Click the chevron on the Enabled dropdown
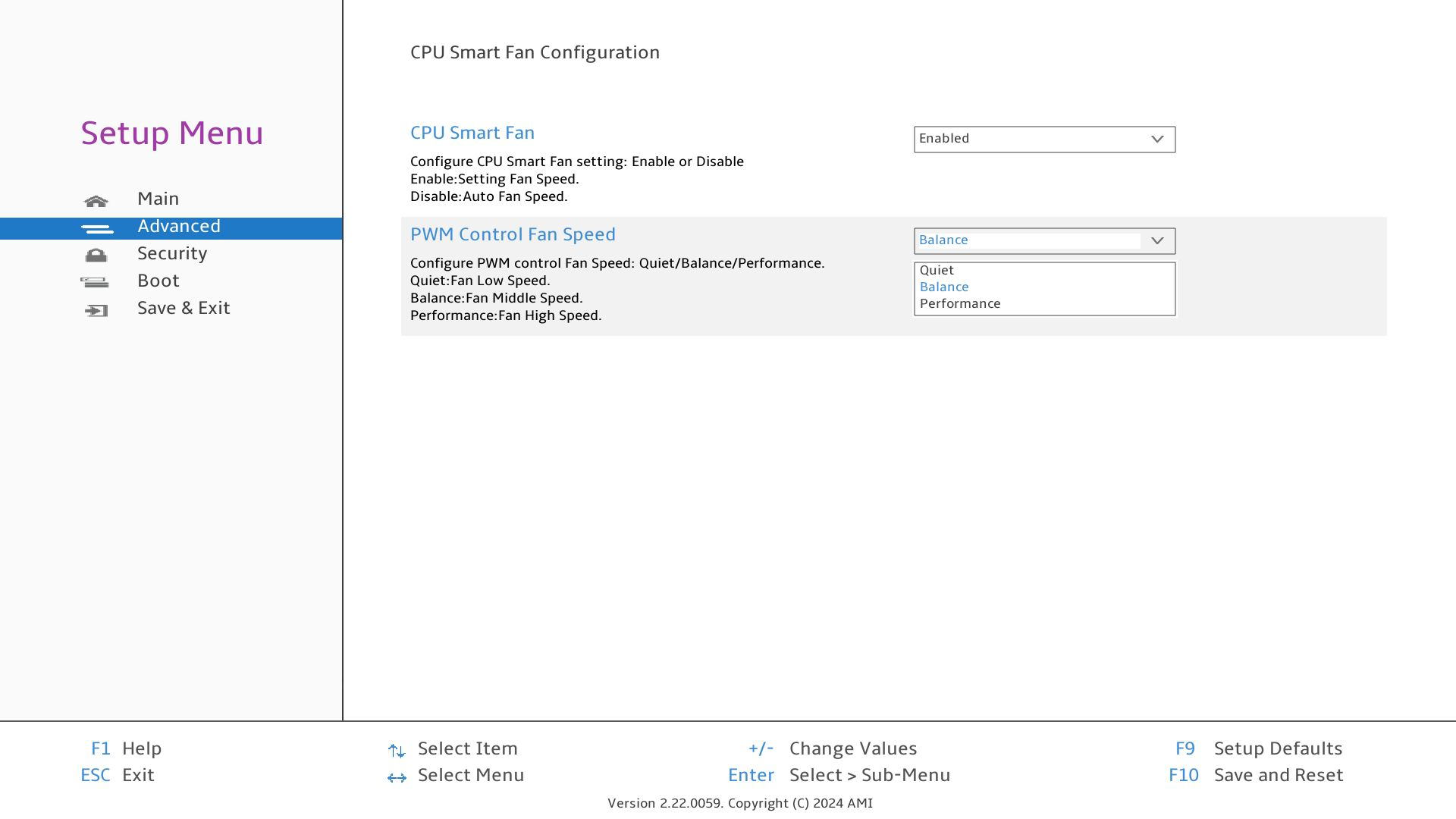The height and width of the screenshot is (819, 1456). tap(1157, 139)
